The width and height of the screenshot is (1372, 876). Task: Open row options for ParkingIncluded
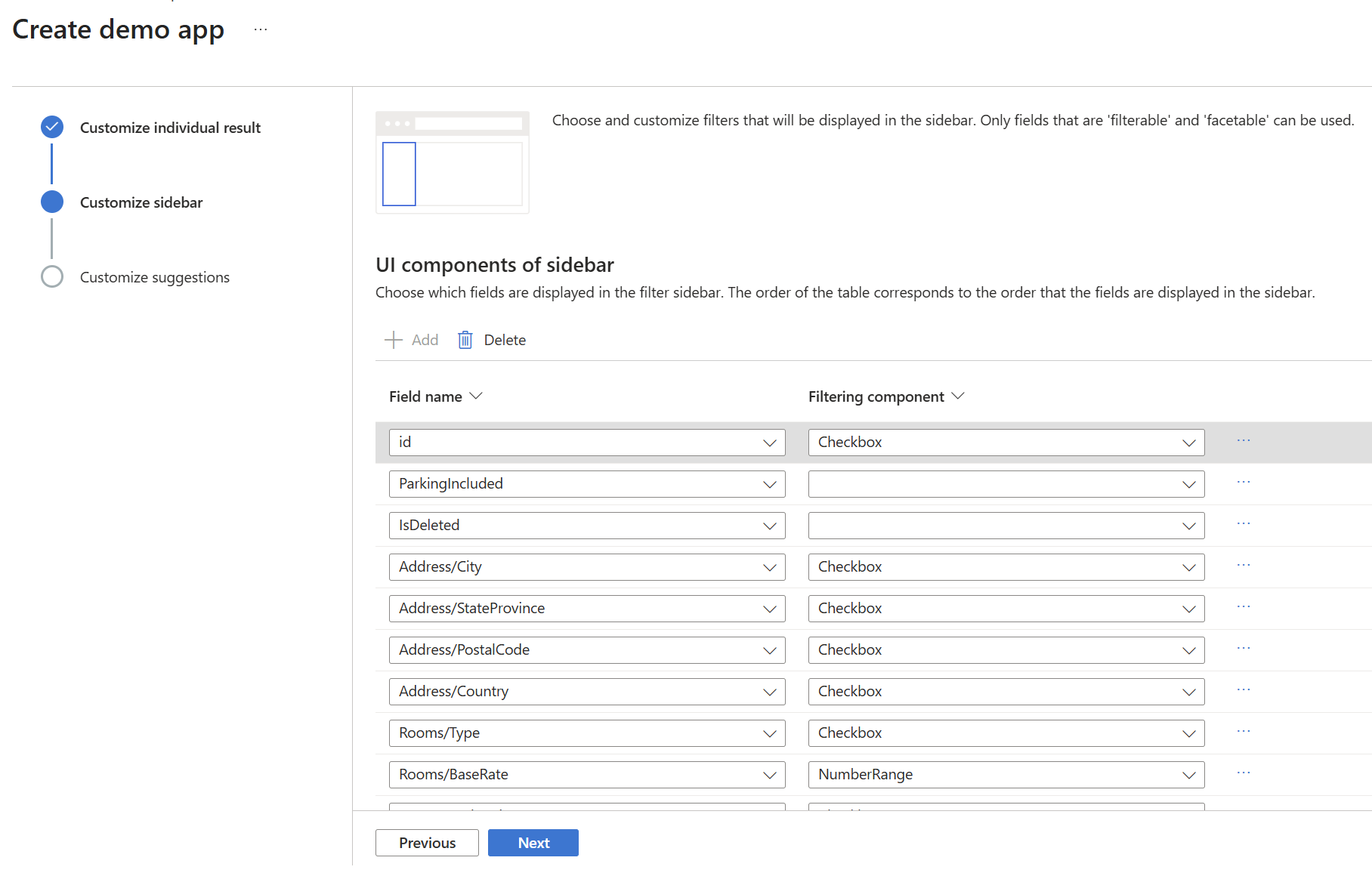click(x=1244, y=482)
